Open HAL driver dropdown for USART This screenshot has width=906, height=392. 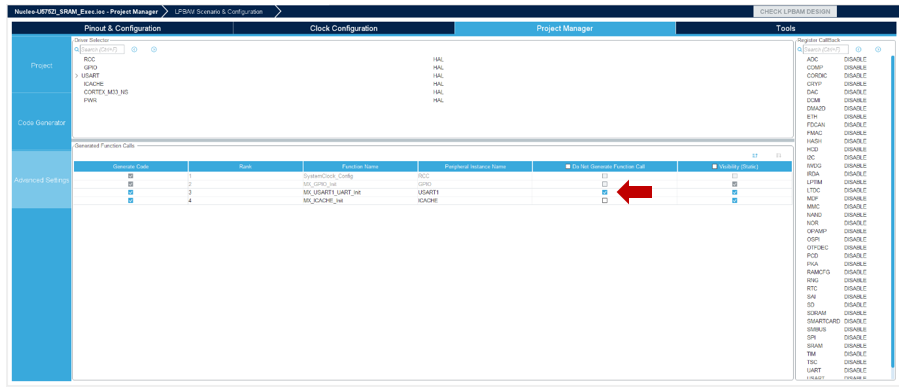coord(438,76)
